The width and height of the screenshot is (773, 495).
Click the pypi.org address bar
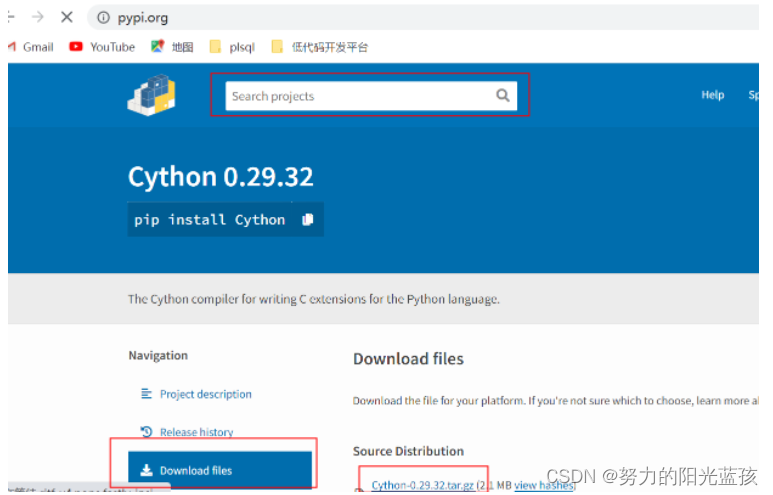424,18
